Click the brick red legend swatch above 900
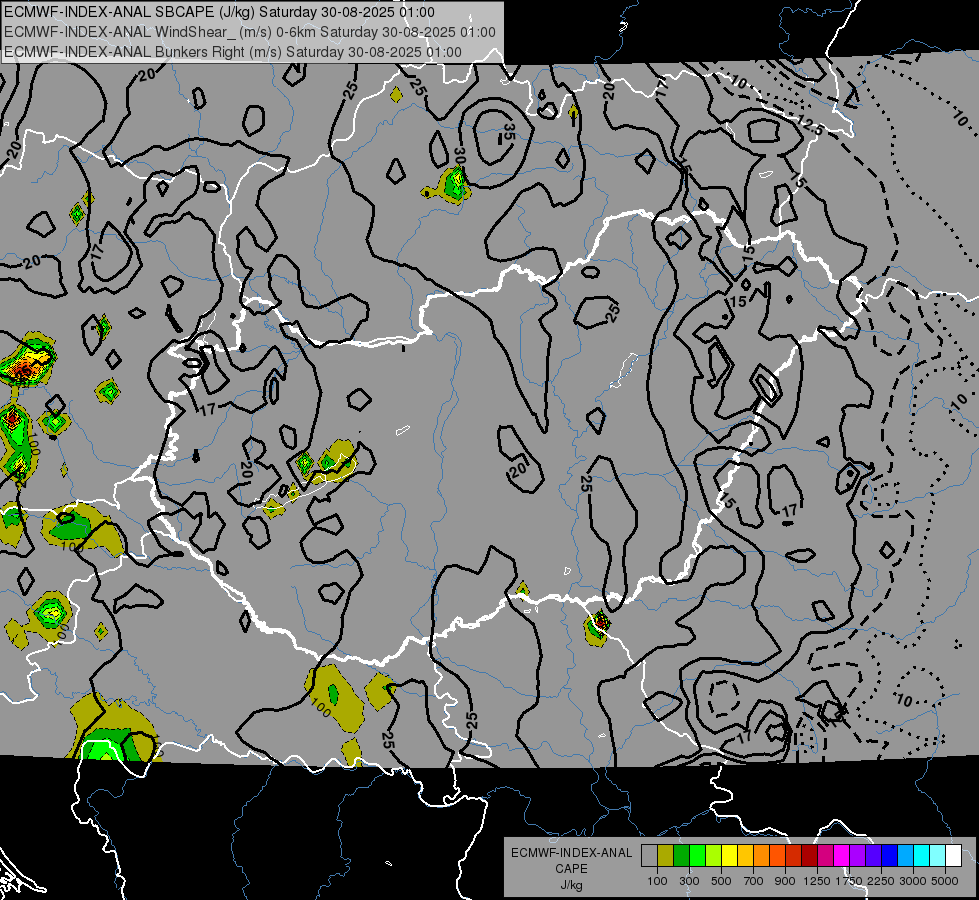This screenshot has height=900, width=979. (794, 856)
